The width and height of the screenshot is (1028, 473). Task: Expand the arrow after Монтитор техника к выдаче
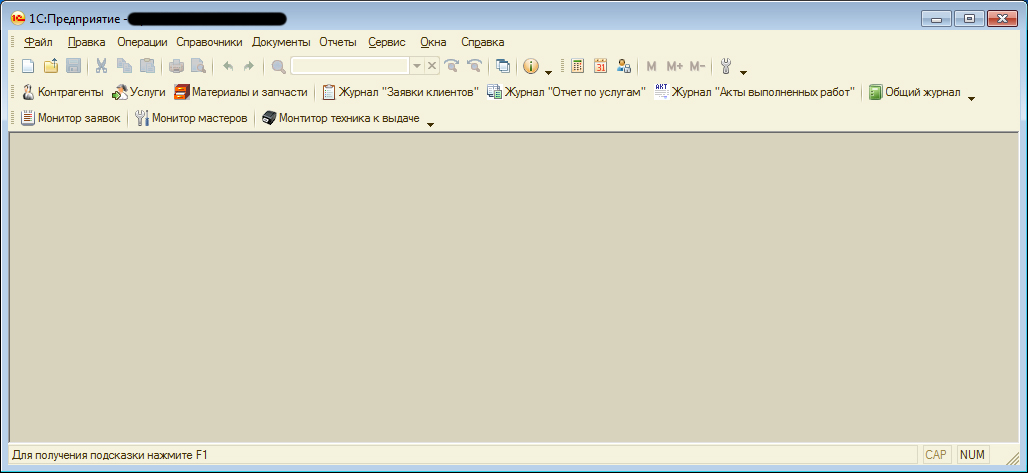point(431,124)
